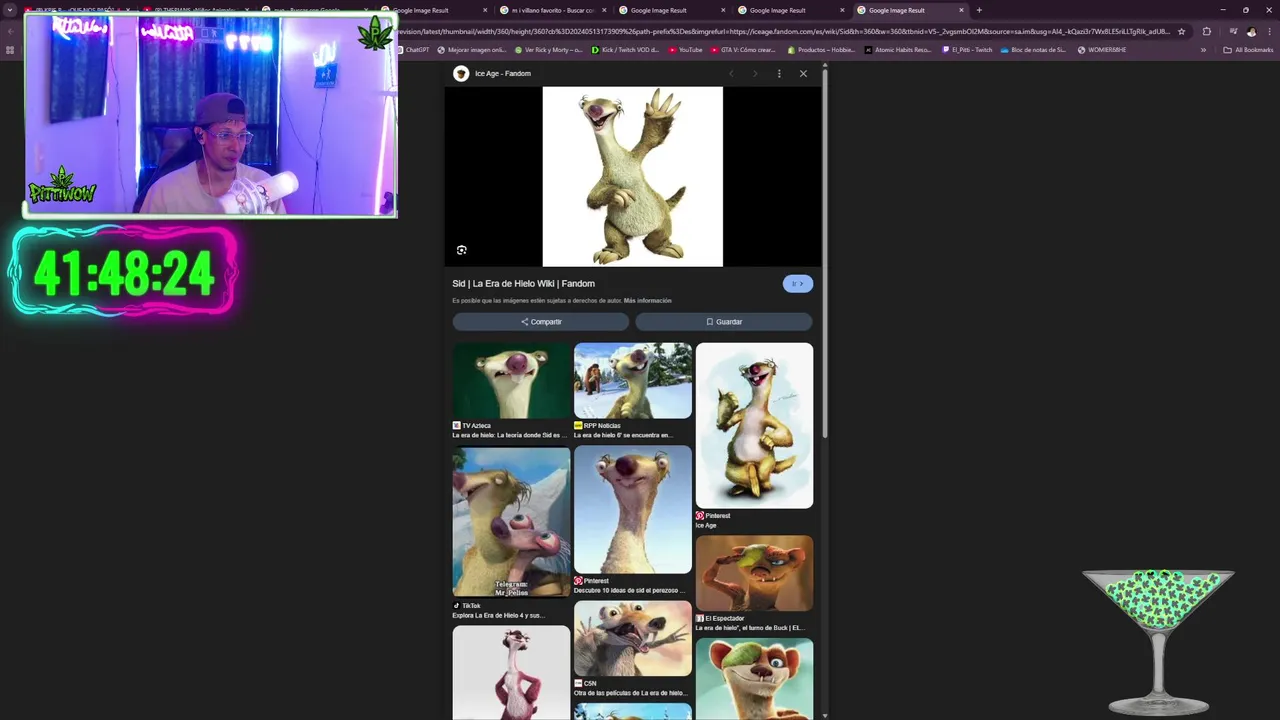Open the Sid | La Era de Hielo Wiki title
The width and height of the screenshot is (1280, 720).
tap(523, 283)
